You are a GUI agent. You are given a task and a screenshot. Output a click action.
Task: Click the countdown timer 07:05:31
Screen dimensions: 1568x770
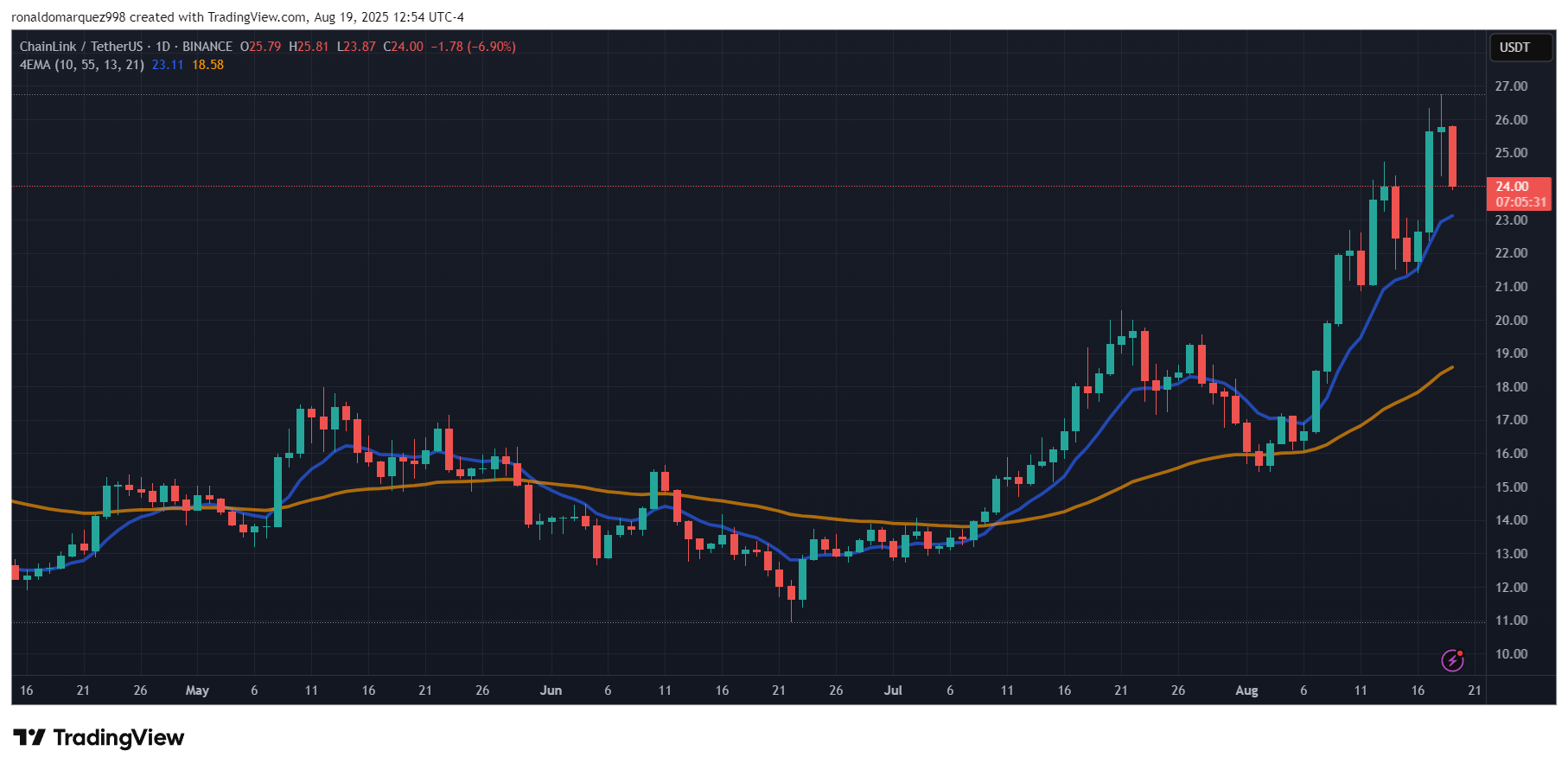(1521, 202)
